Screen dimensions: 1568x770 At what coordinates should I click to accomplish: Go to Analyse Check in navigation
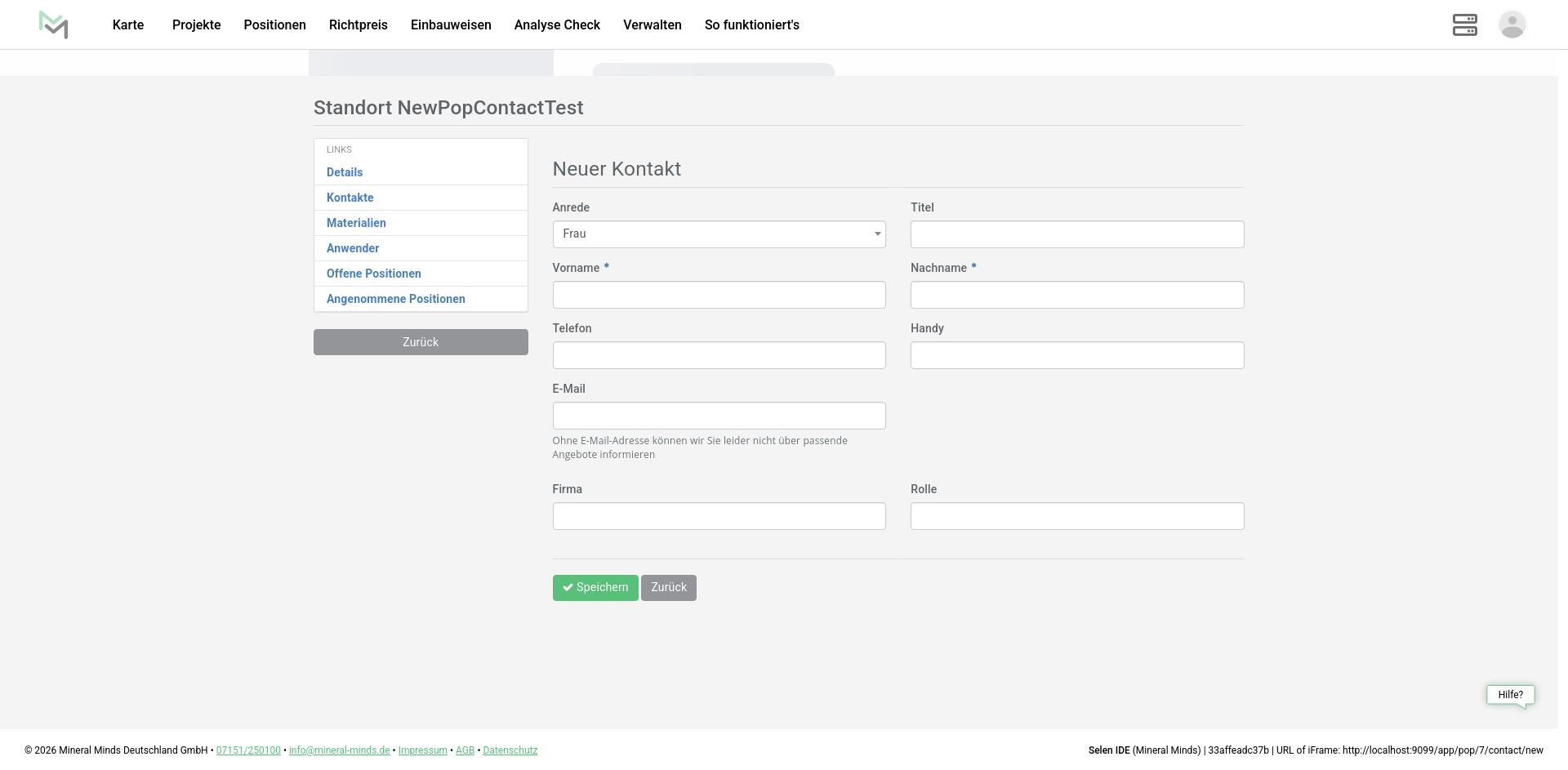557,24
